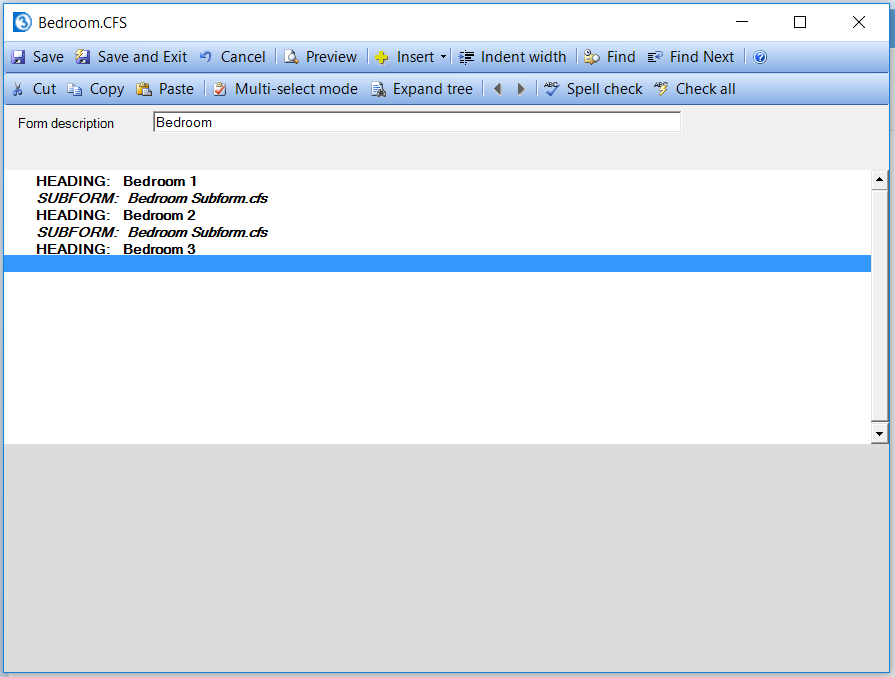Click the Cancel undo arrow icon
Image resolution: width=895 pixels, height=677 pixels.
pos(205,57)
